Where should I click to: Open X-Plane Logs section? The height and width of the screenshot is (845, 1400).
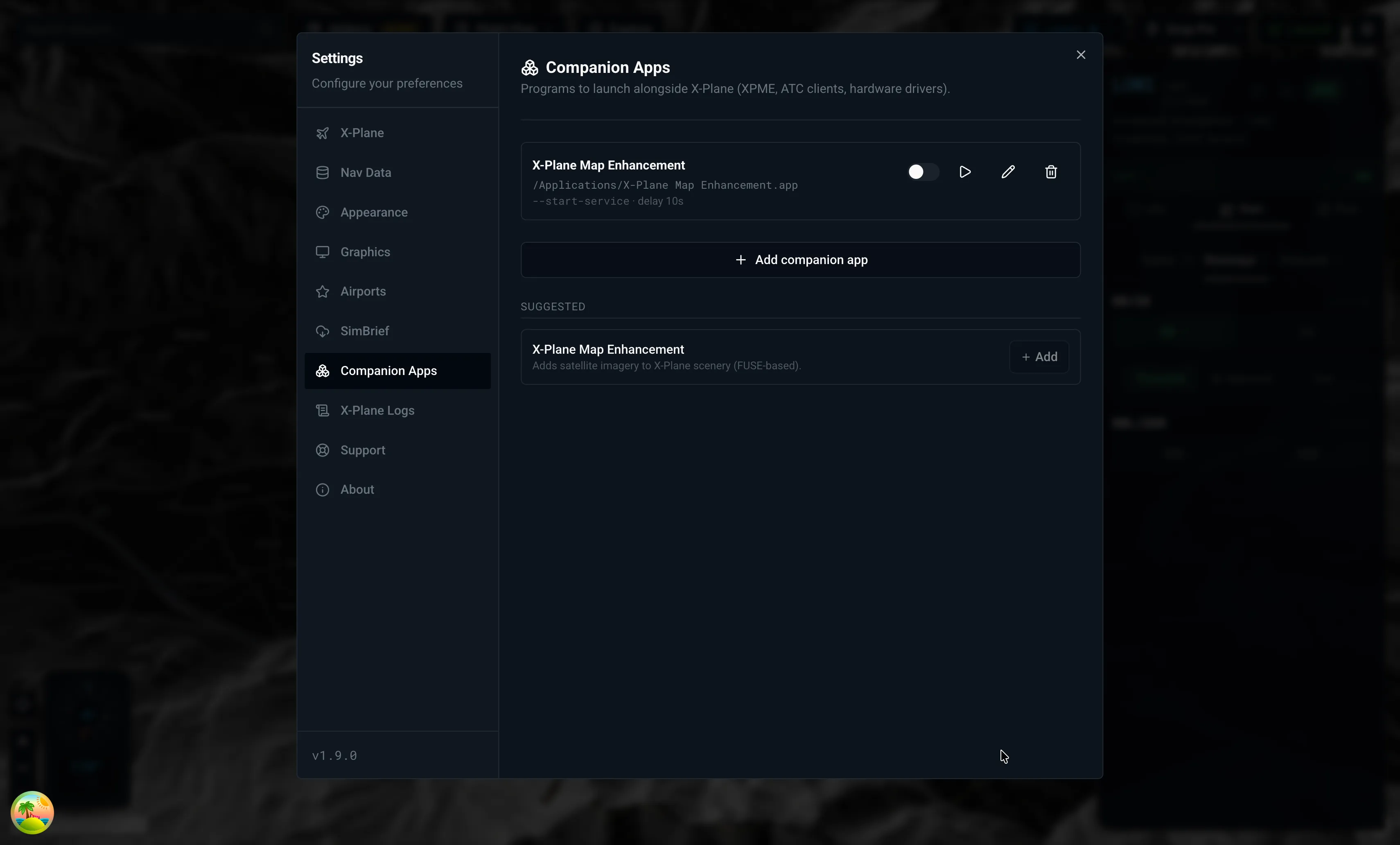(x=397, y=410)
